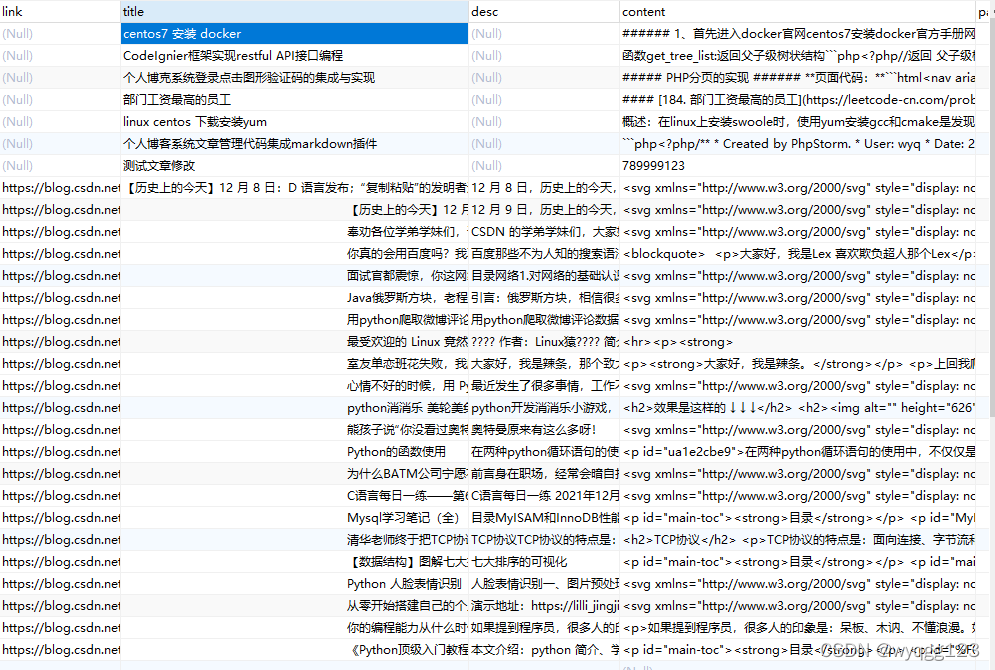Select desc cell '百度那些不为人知的搜索语'
Image resolution: width=995 pixels, height=670 pixels.
pos(544,254)
